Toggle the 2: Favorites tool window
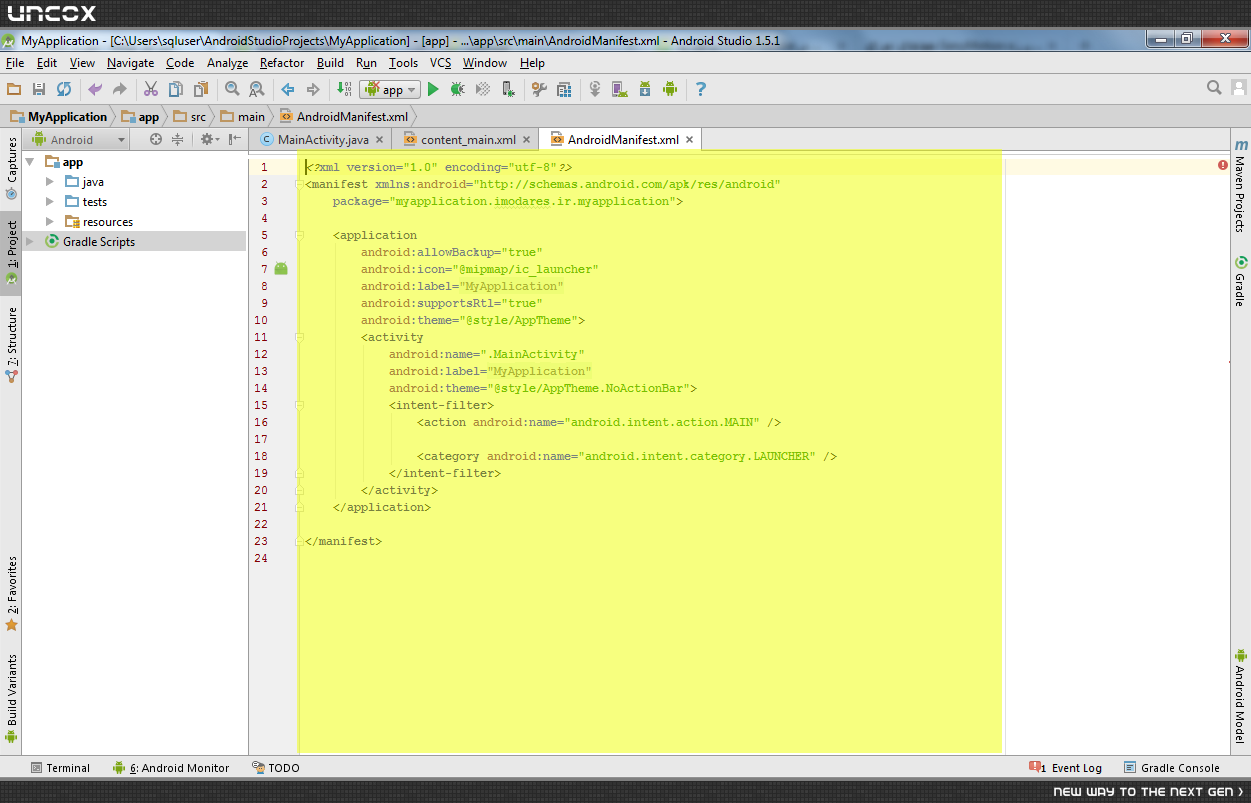Image resolution: width=1251 pixels, height=803 pixels. pos(11,594)
